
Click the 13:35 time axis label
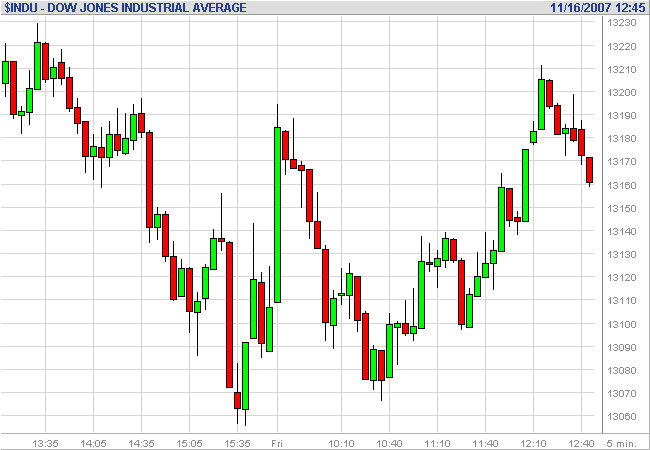pyautogui.click(x=46, y=444)
